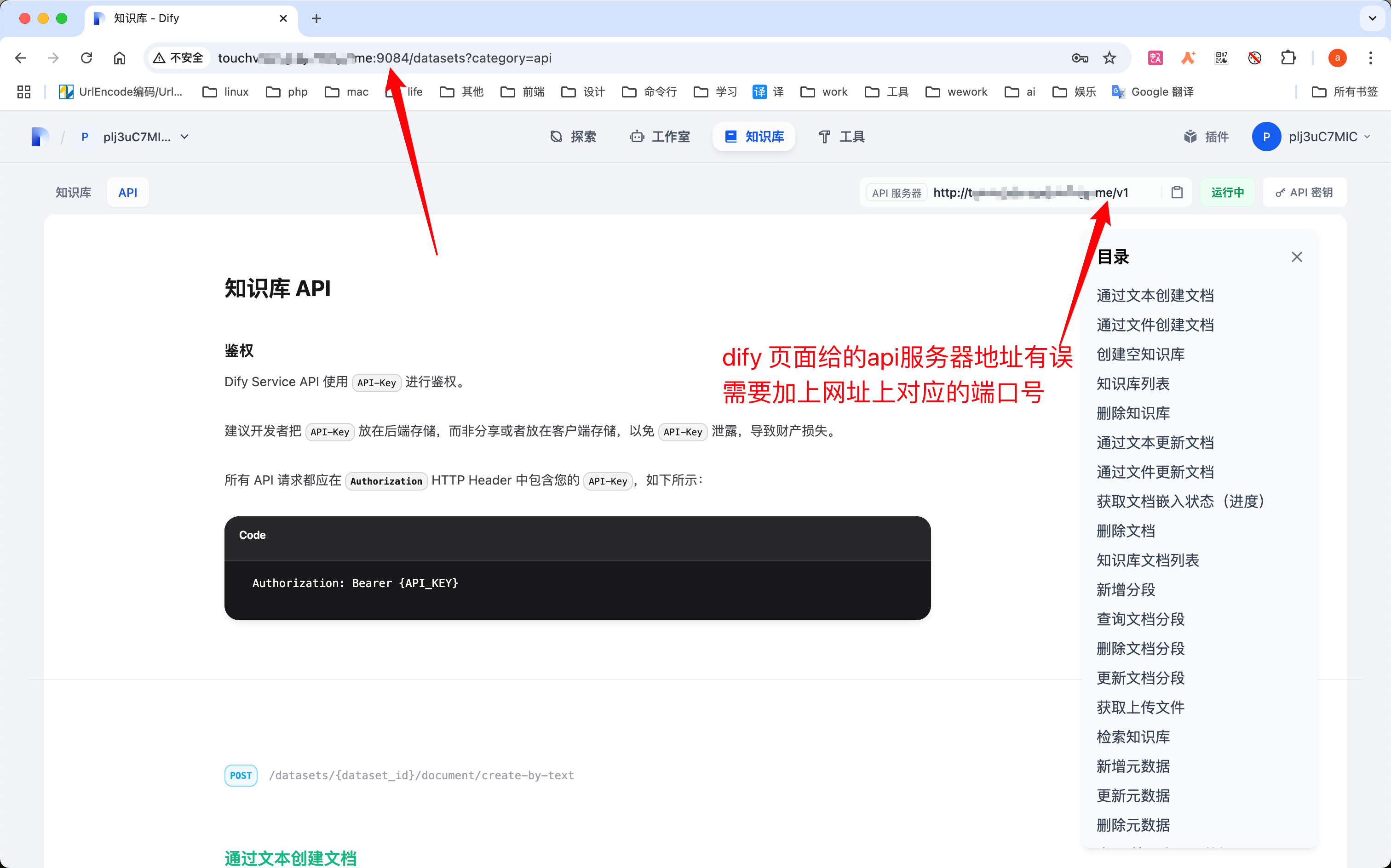This screenshot has height=868, width=1391.
Task: Jump to 删除知识库 in contents
Action: coord(1132,413)
